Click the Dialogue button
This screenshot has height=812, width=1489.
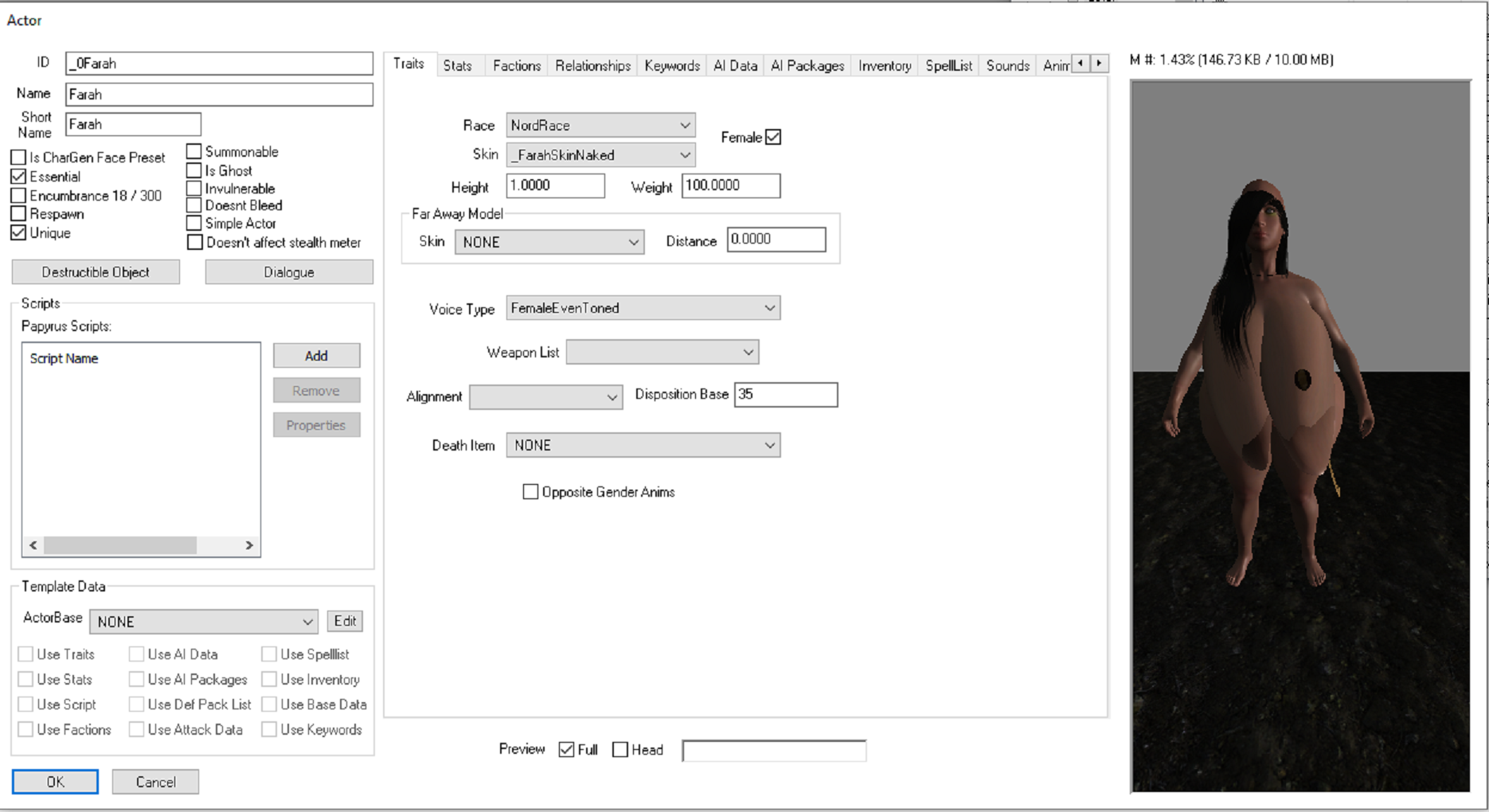point(289,272)
